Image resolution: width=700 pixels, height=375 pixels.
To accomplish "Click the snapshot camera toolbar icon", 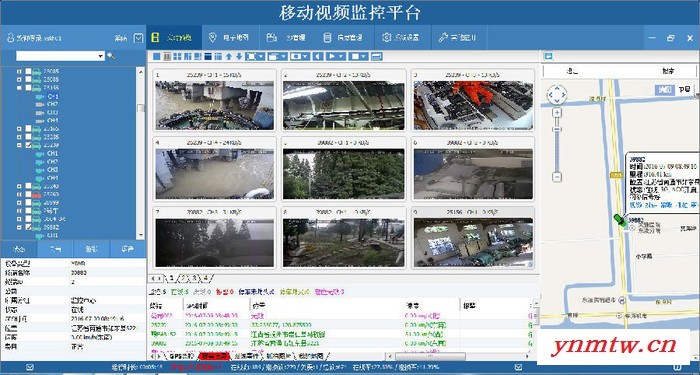I will point(296,56).
